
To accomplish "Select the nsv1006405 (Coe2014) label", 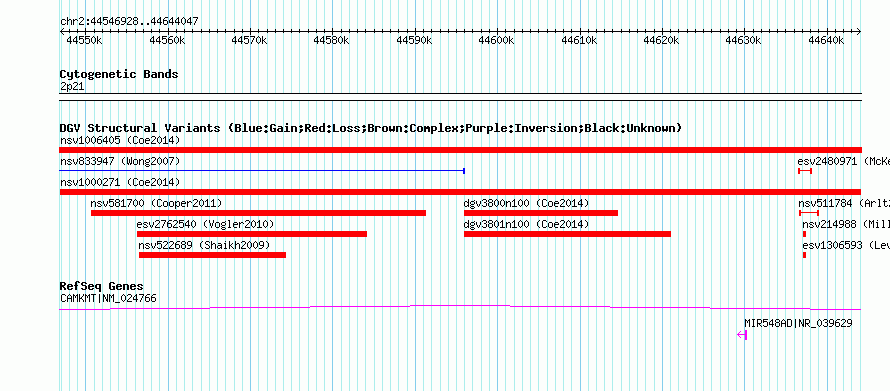I will point(120,140).
